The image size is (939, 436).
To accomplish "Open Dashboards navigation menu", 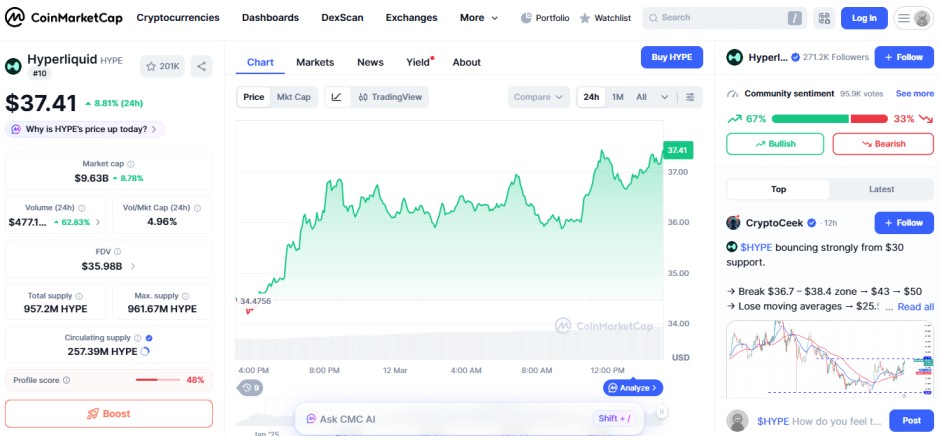I will pos(270,18).
